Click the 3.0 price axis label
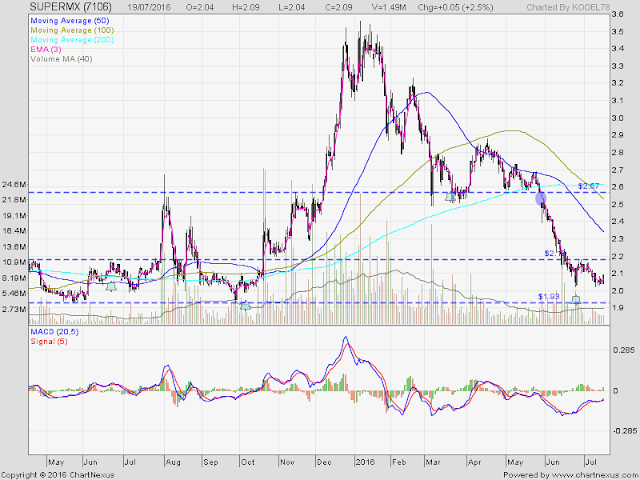 click(618, 118)
